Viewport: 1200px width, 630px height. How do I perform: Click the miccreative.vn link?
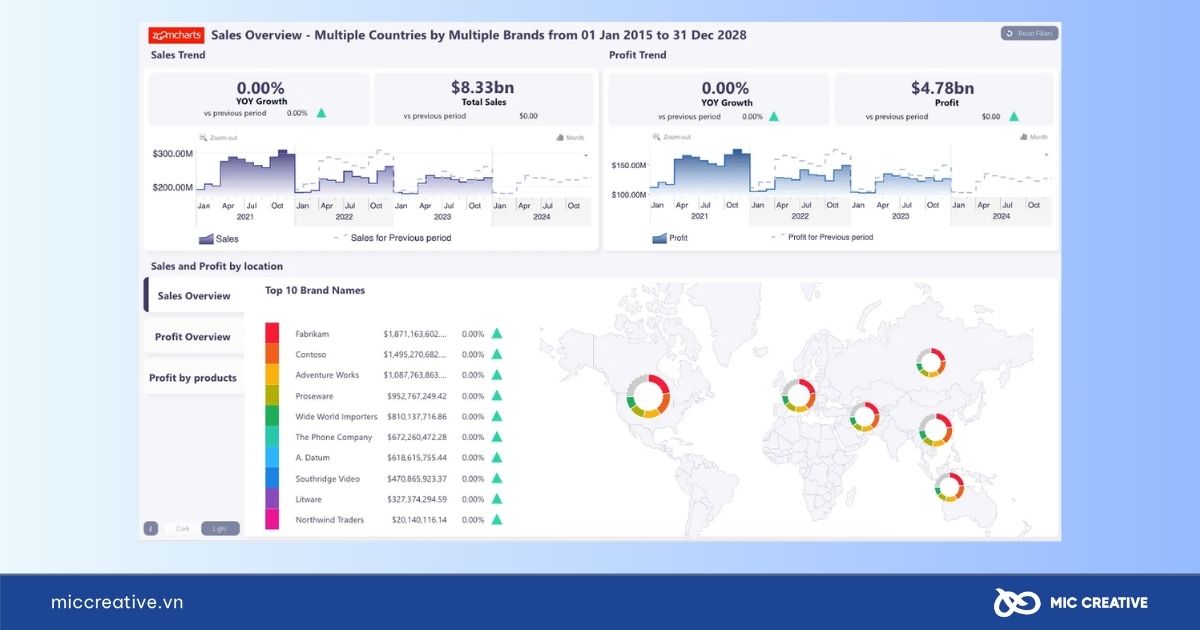117,602
